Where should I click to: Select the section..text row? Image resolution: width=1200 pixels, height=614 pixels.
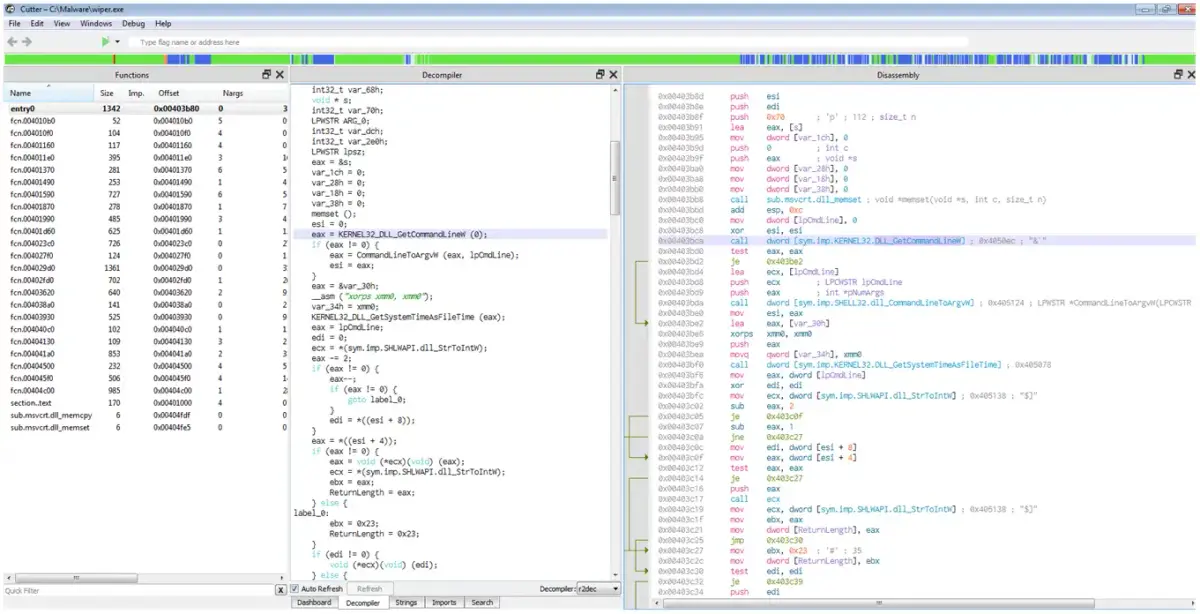click(146, 402)
